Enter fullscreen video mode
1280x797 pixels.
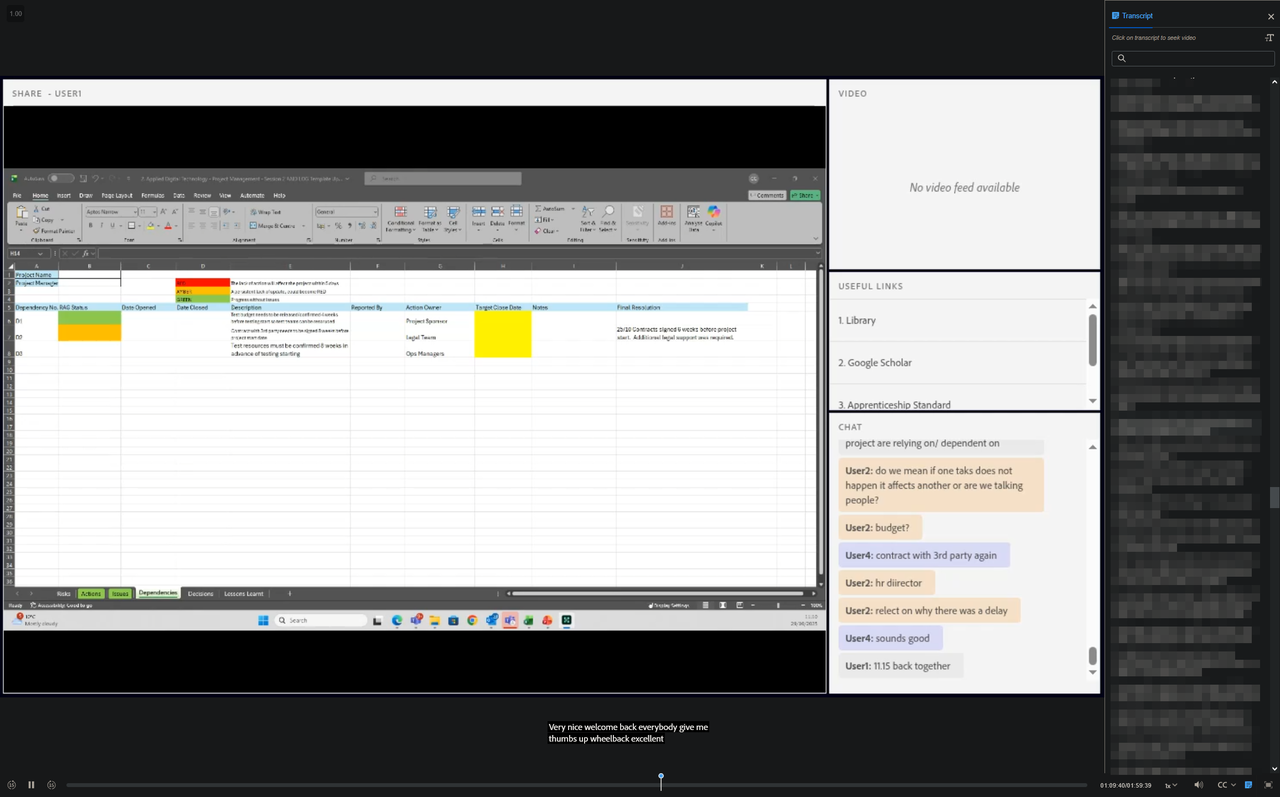[1269, 785]
